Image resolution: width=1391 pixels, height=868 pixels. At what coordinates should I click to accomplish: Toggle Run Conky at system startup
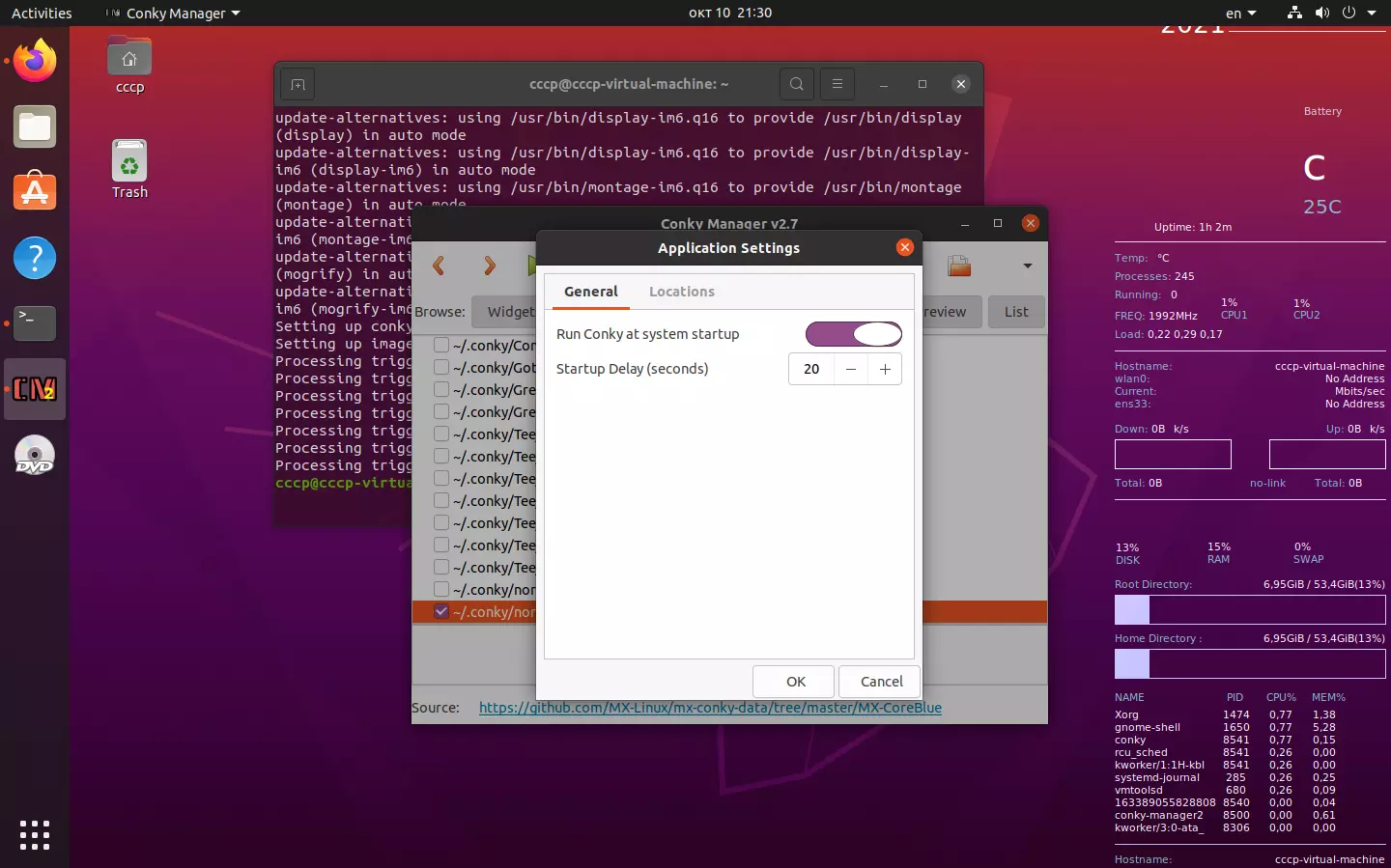click(853, 334)
